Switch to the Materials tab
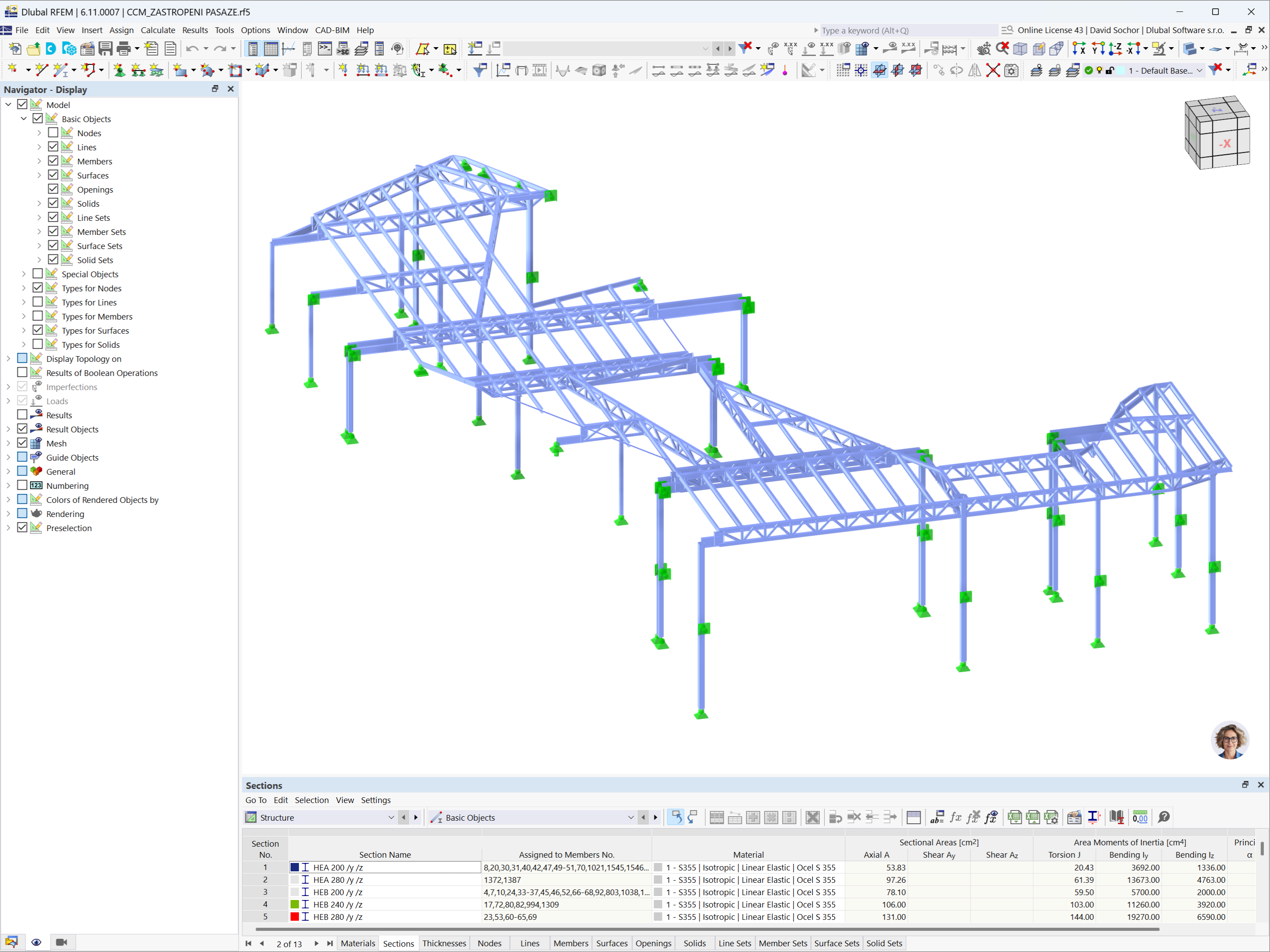Image resolution: width=1270 pixels, height=952 pixels. (x=358, y=943)
